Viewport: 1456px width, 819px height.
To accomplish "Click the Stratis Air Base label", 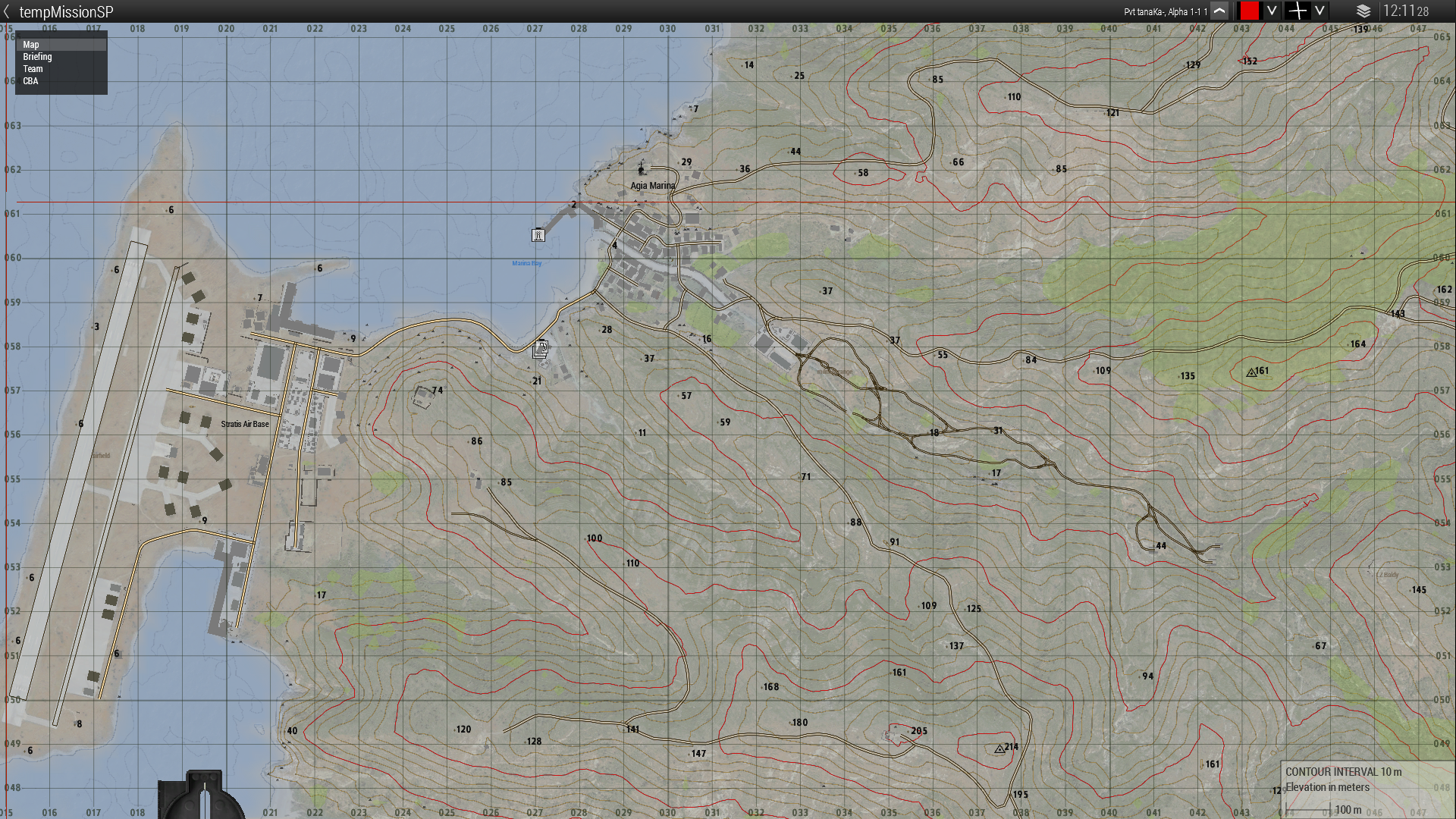I will [x=244, y=424].
